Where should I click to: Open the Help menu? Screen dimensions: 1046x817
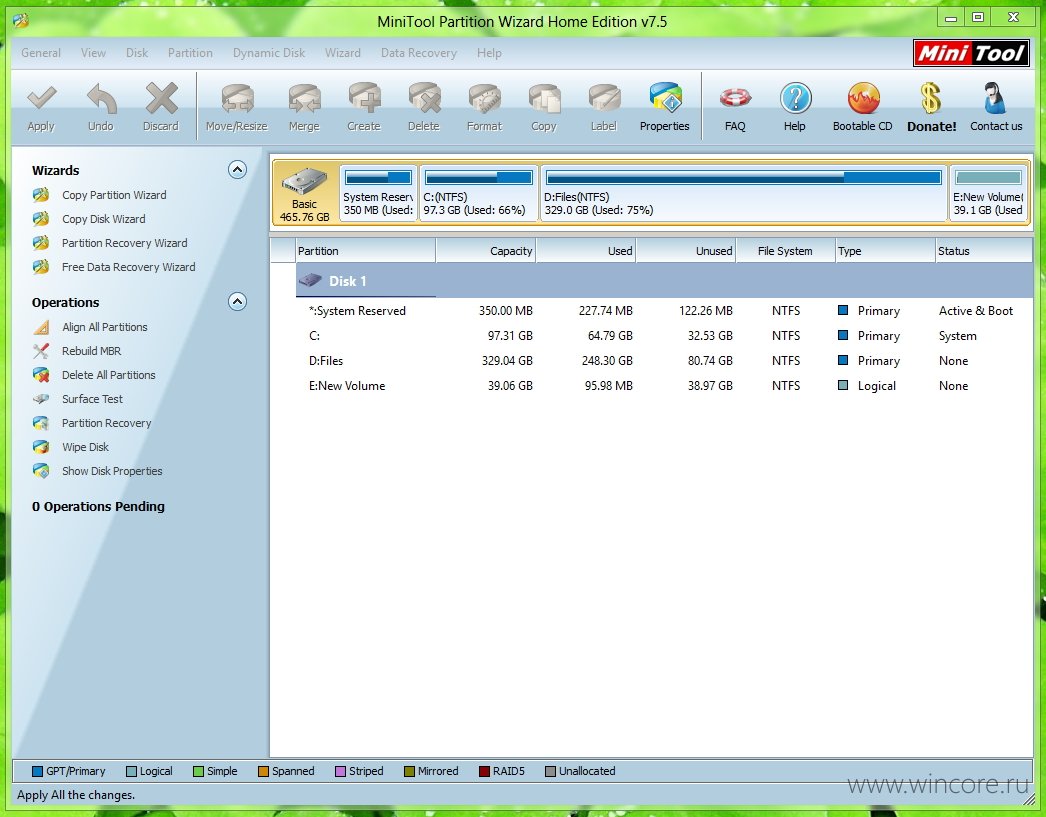[x=489, y=53]
